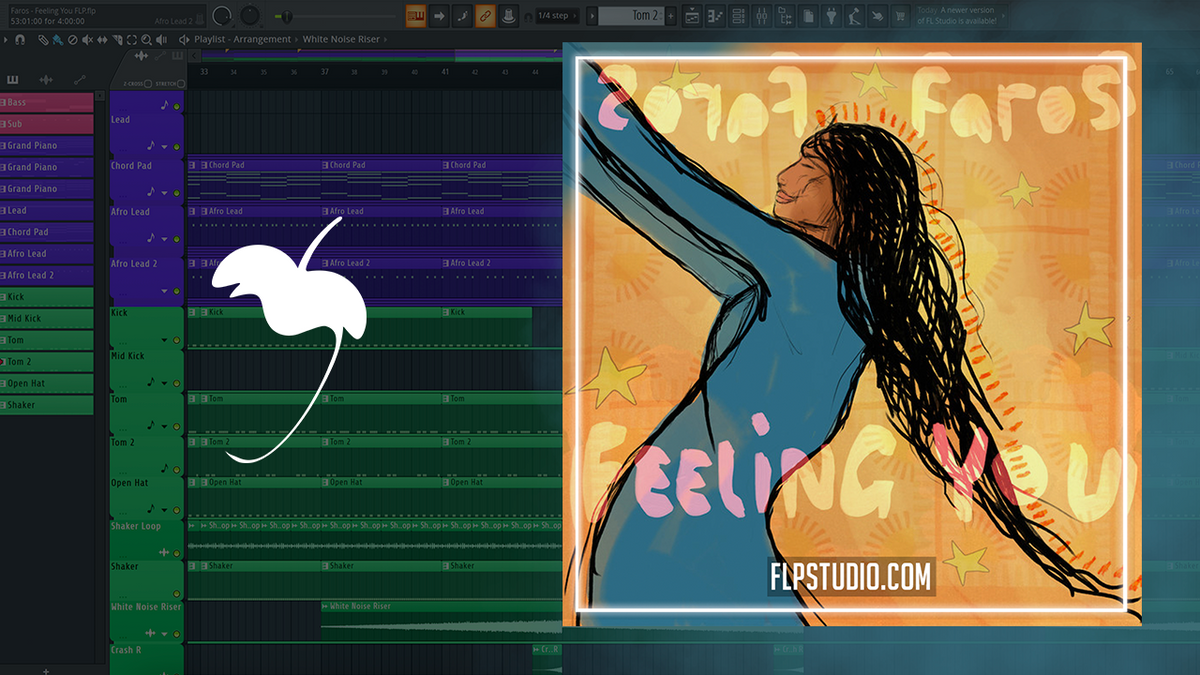This screenshot has height=675, width=1200.
Task: Open the Mixer panel from the top toolbar
Action: (x=763, y=15)
